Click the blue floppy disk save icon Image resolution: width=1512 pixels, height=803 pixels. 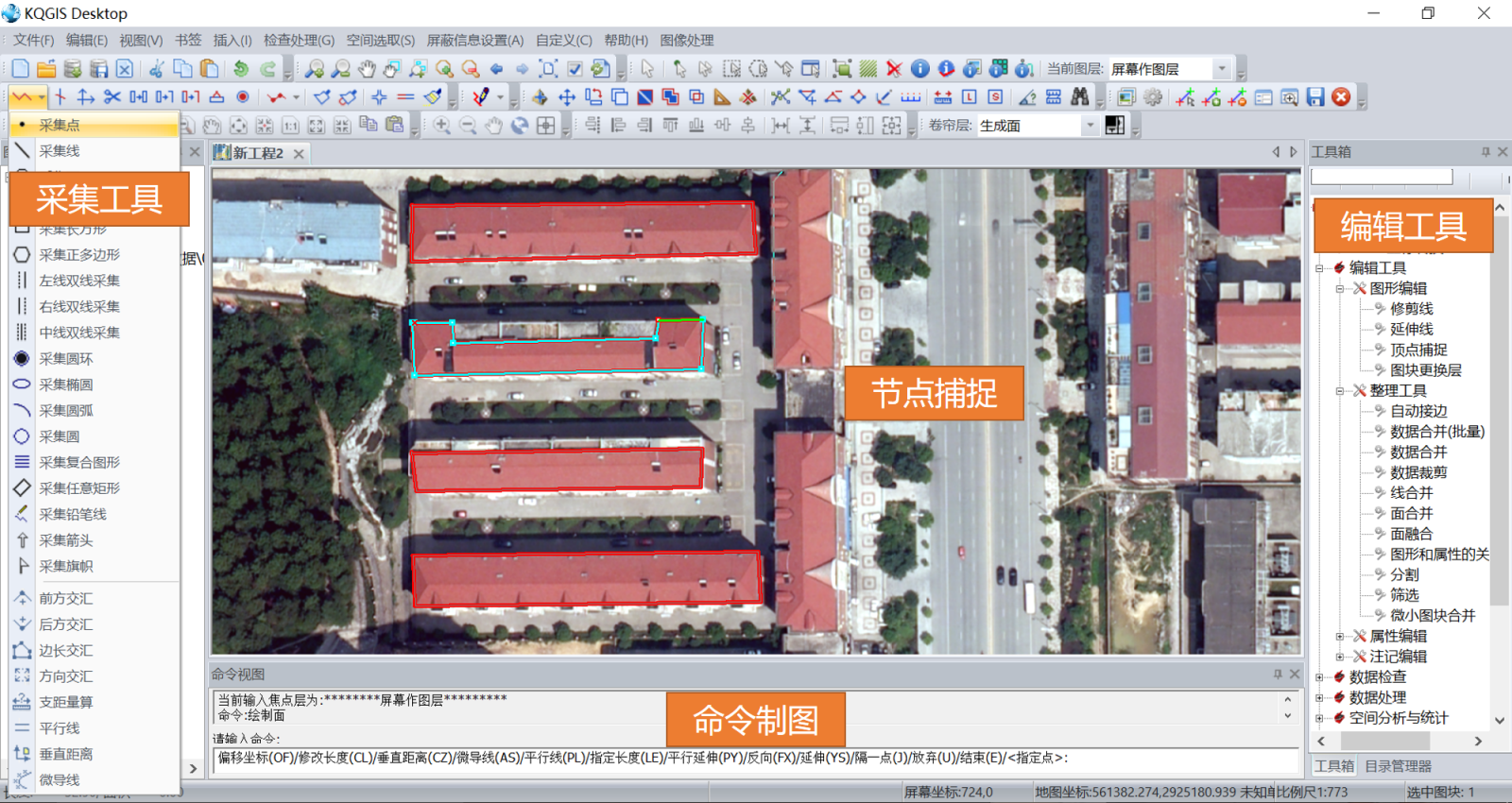click(x=1315, y=97)
